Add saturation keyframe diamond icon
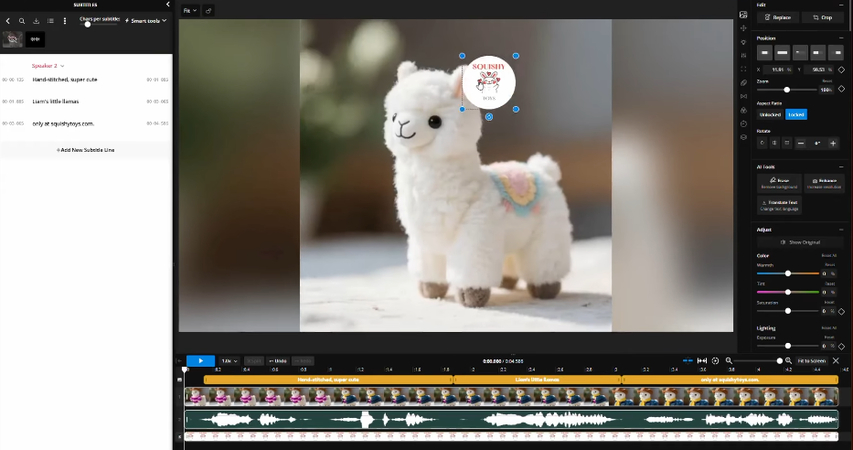Viewport: 853px width, 450px height. coord(841,311)
